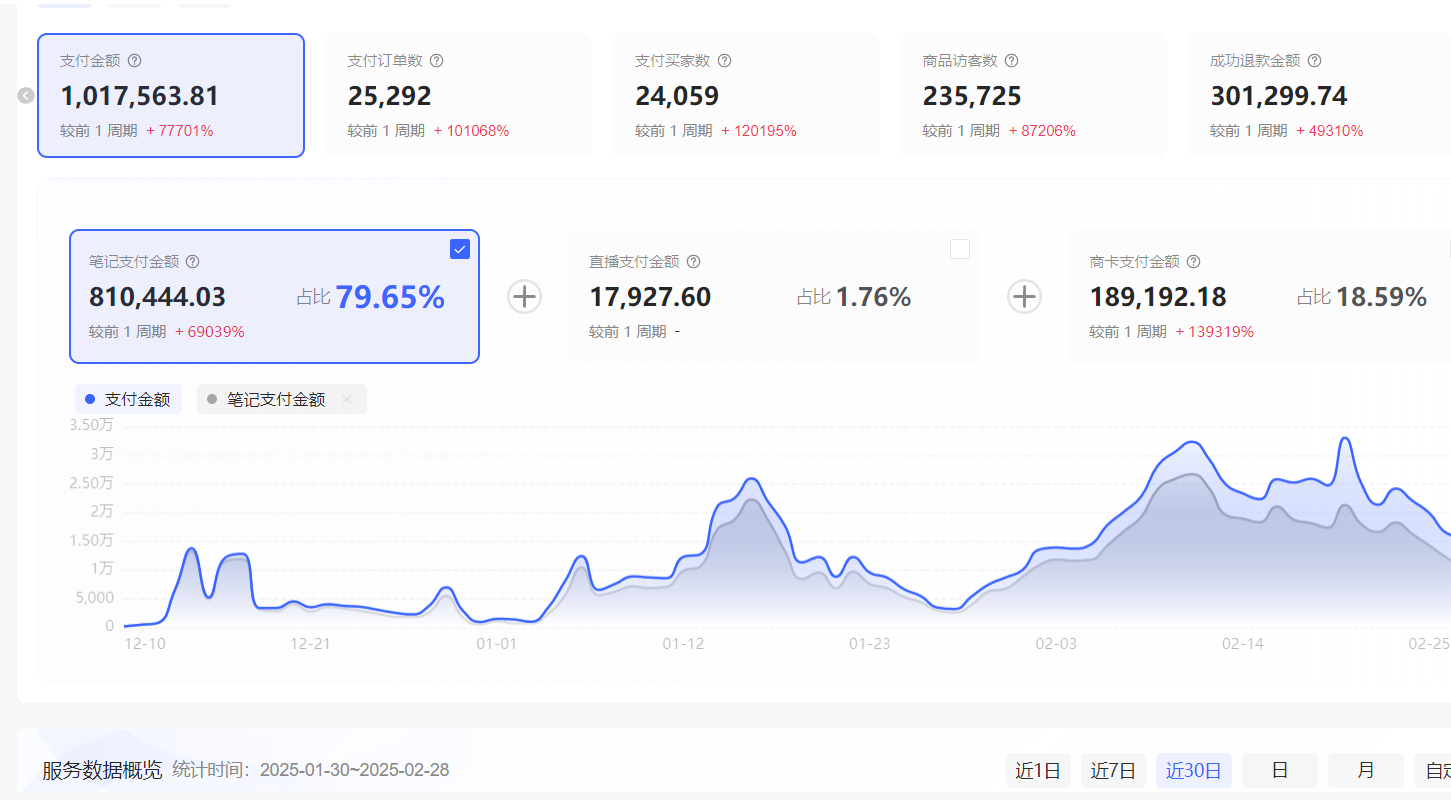Click 12-21 date label on chart axis

(x=310, y=644)
